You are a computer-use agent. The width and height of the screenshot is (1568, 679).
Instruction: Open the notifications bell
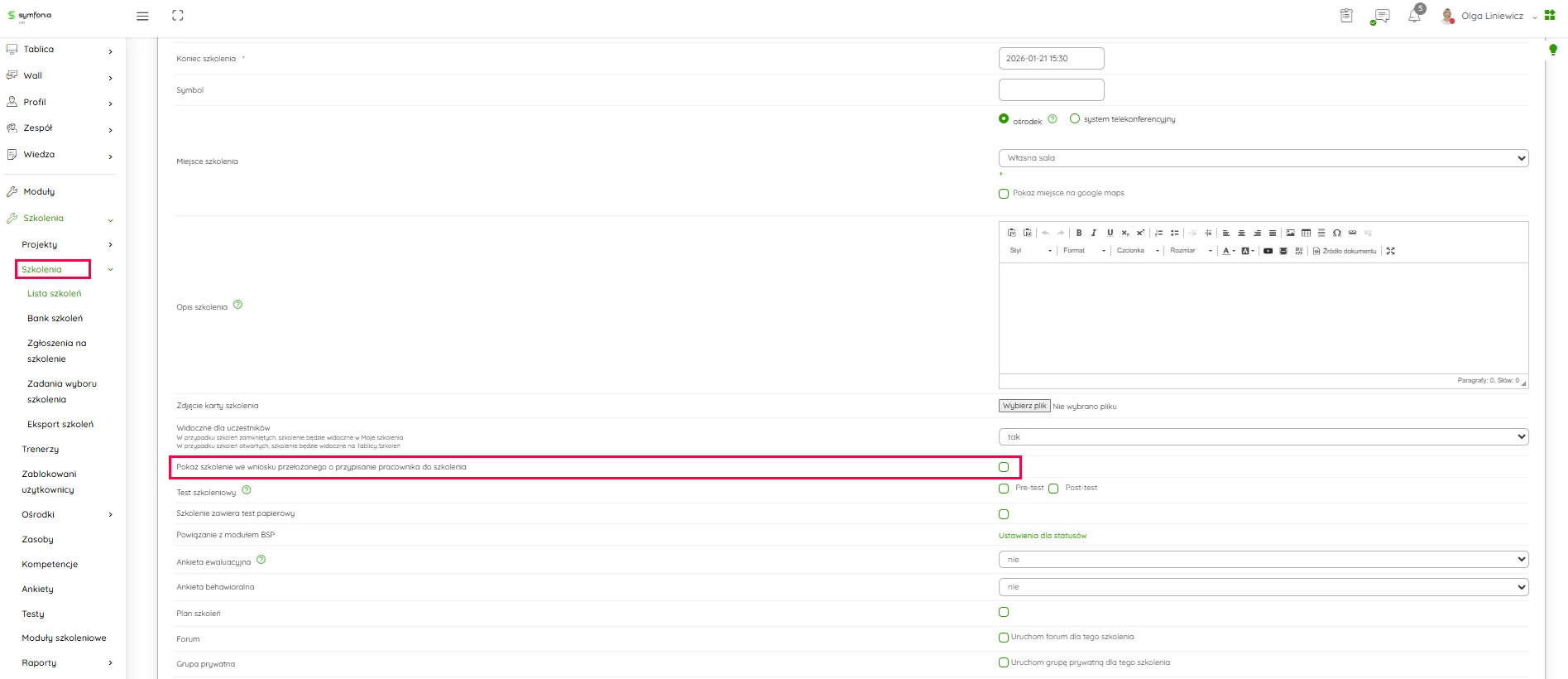click(1414, 16)
